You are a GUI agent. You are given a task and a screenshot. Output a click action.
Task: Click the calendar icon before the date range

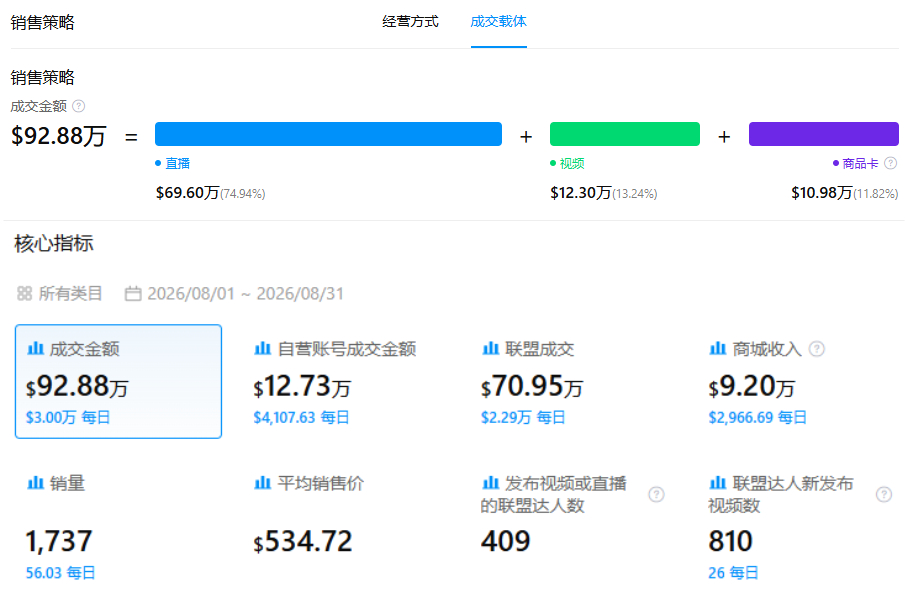133,294
